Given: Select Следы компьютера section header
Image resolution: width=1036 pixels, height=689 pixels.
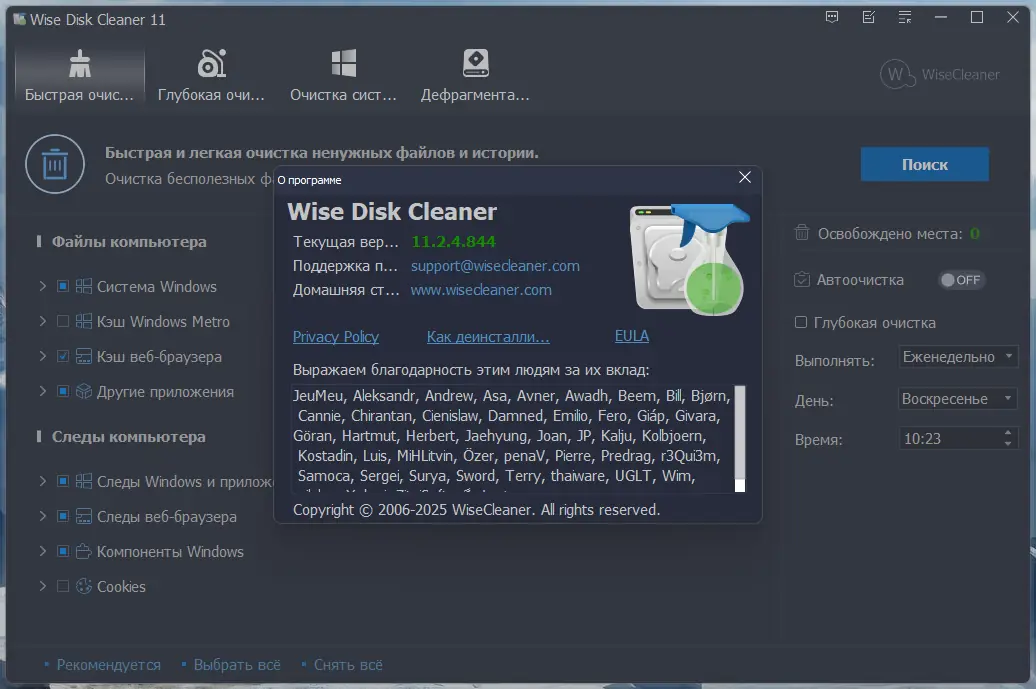Looking at the screenshot, I should click(128, 437).
